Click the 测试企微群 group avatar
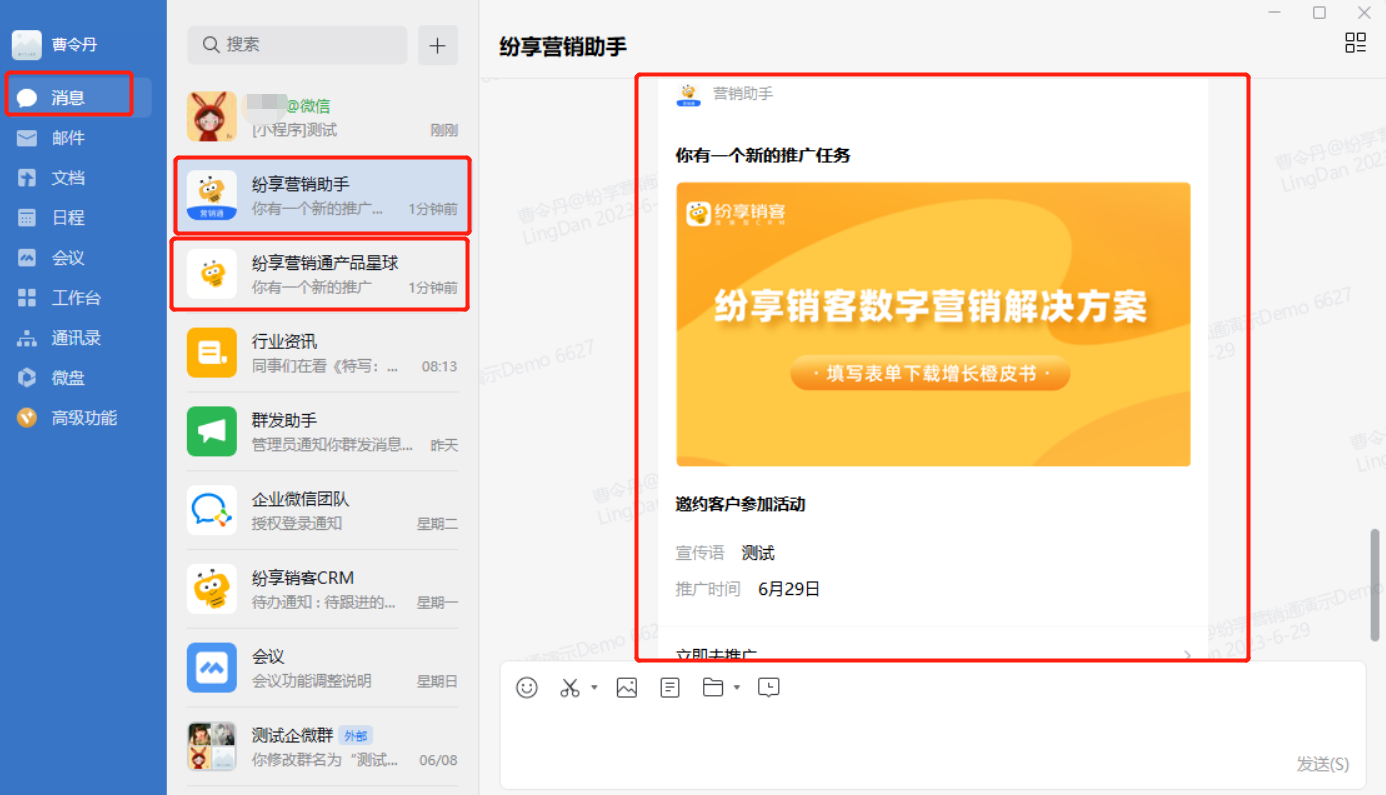Viewport: 1386px width, 795px height. pos(212,746)
